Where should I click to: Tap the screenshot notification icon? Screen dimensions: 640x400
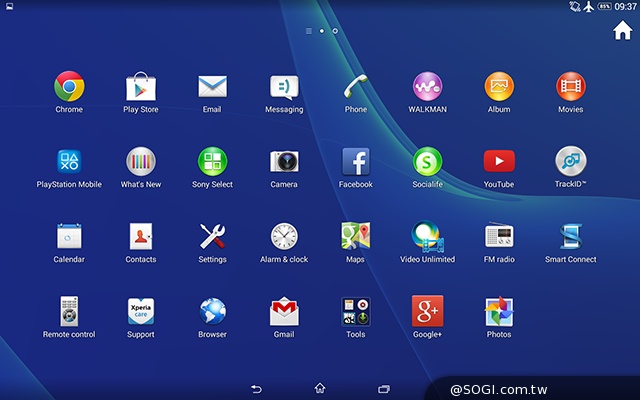pyautogui.click(x=9, y=6)
